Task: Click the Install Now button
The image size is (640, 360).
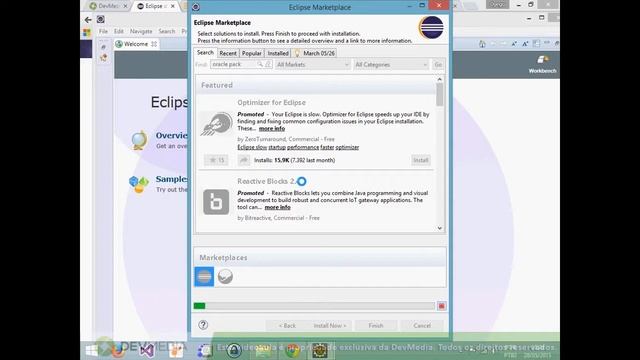Action: pyautogui.click(x=330, y=325)
